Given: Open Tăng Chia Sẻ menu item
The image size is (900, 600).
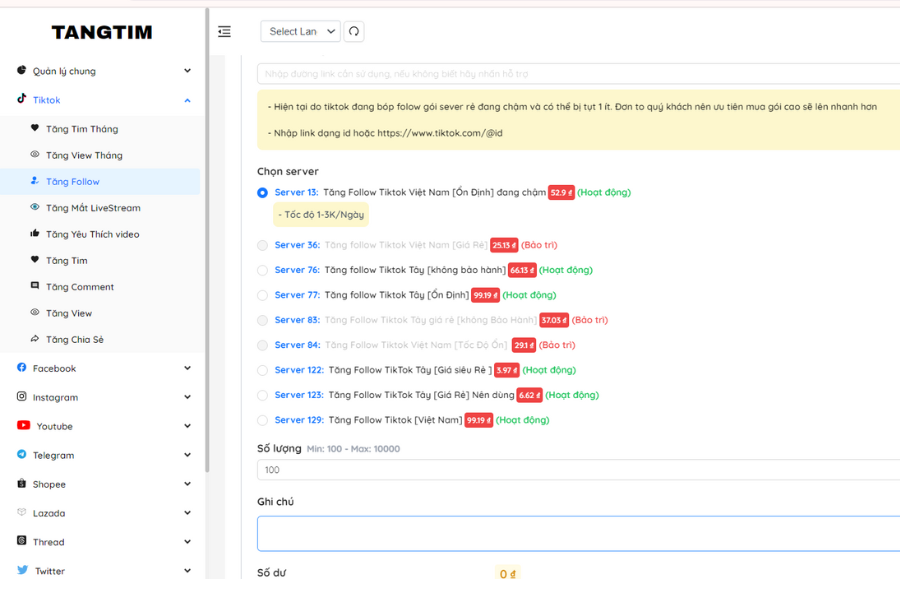Looking at the screenshot, I should pos(100,339).
